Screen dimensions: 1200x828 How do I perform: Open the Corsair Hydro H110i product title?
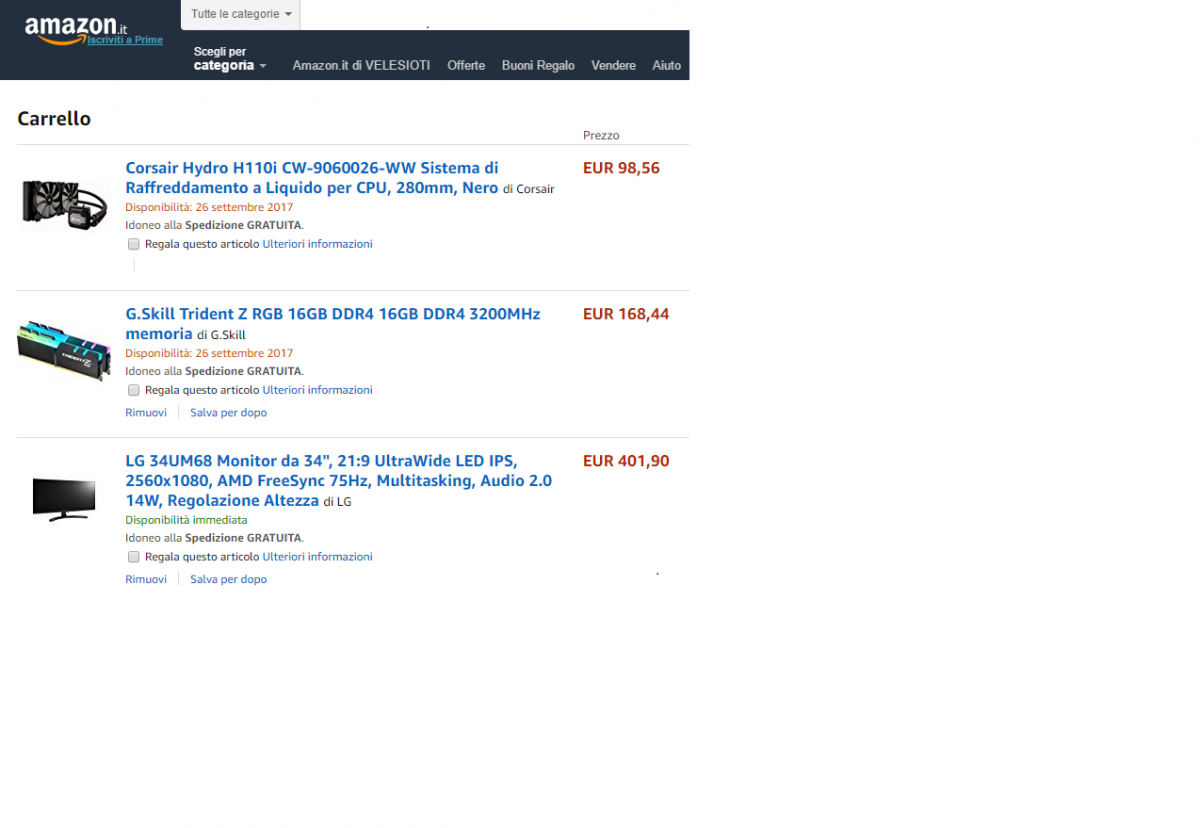(312, 178)
